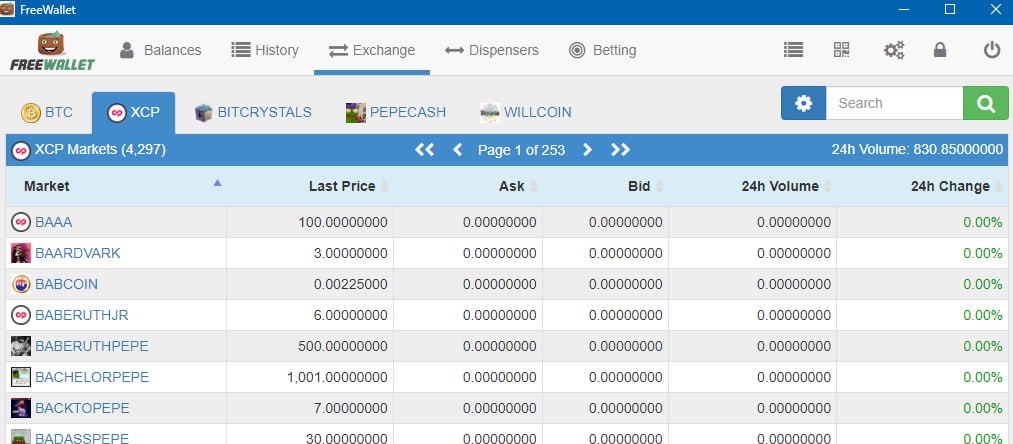Image resolution: width=1013 pixels, height=444 pixels.
Task: Click the BAAA market icon
Action: pos(21,222)
